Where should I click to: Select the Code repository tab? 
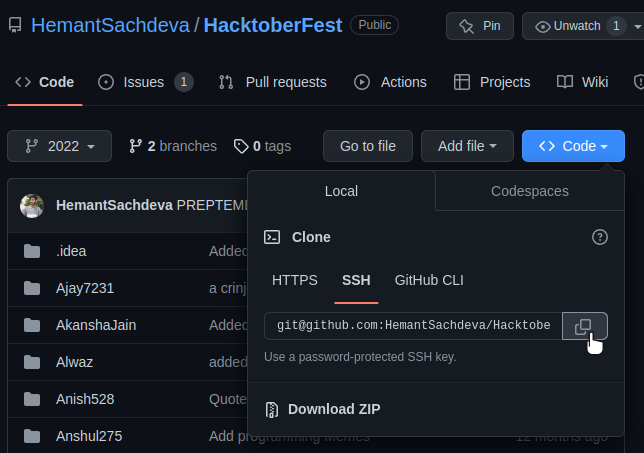tap(45, 82)
